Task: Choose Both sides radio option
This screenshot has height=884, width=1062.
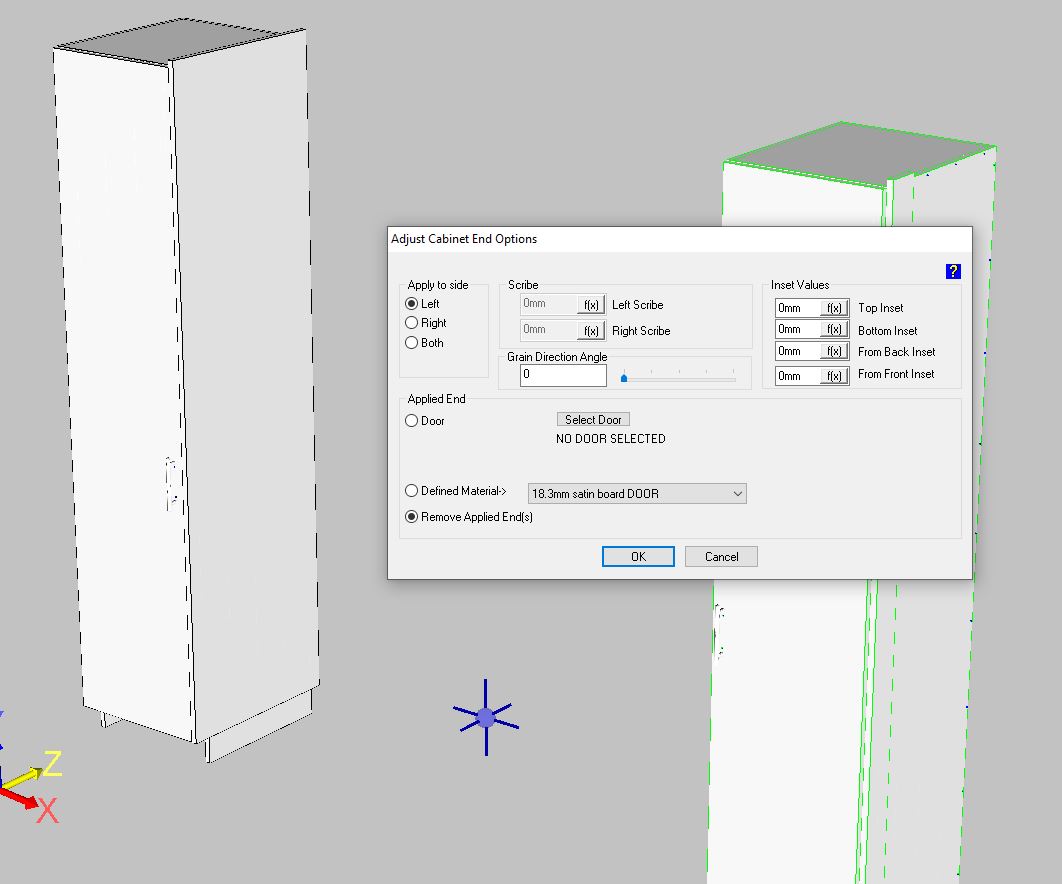Action: coord(412,343)
